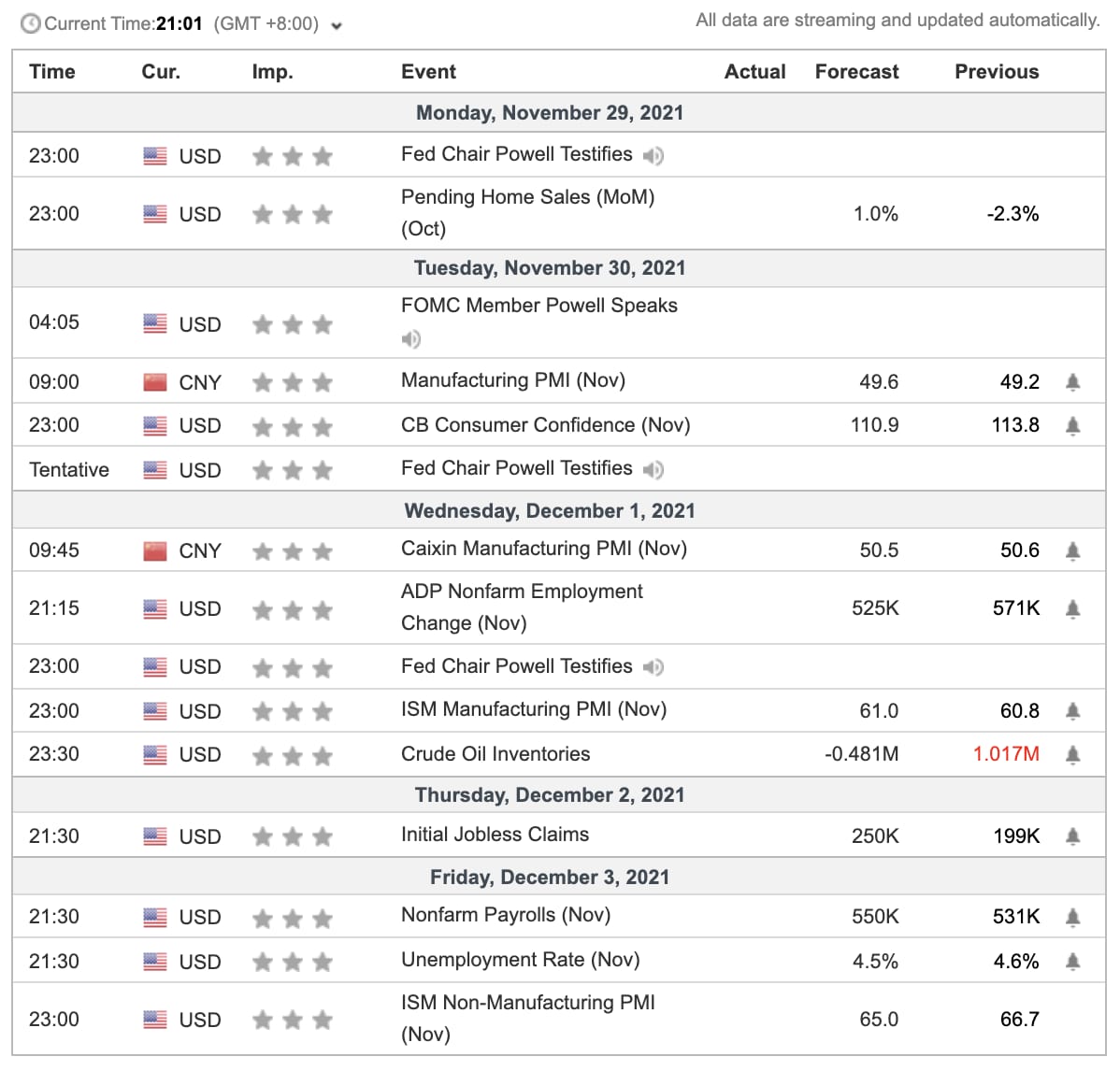Open the ISM Manufacturing PMI (Nov) event
The image size is (1120, 1071).
[x=533, y=709]
